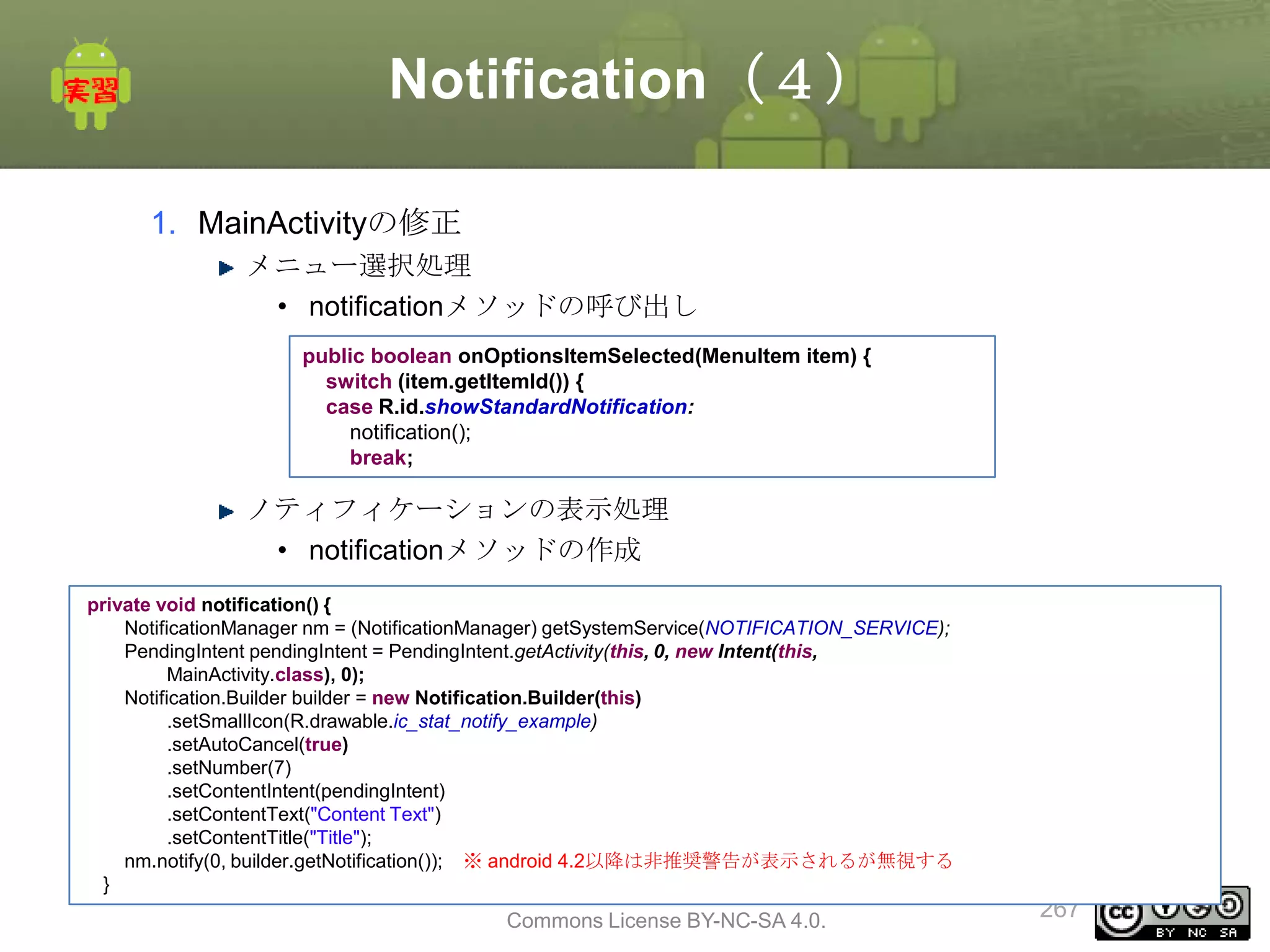Click the 'NOTIFICATION_SERVICE' constant
This screenshot has height=952, width=1270.
tap(822, 628)
